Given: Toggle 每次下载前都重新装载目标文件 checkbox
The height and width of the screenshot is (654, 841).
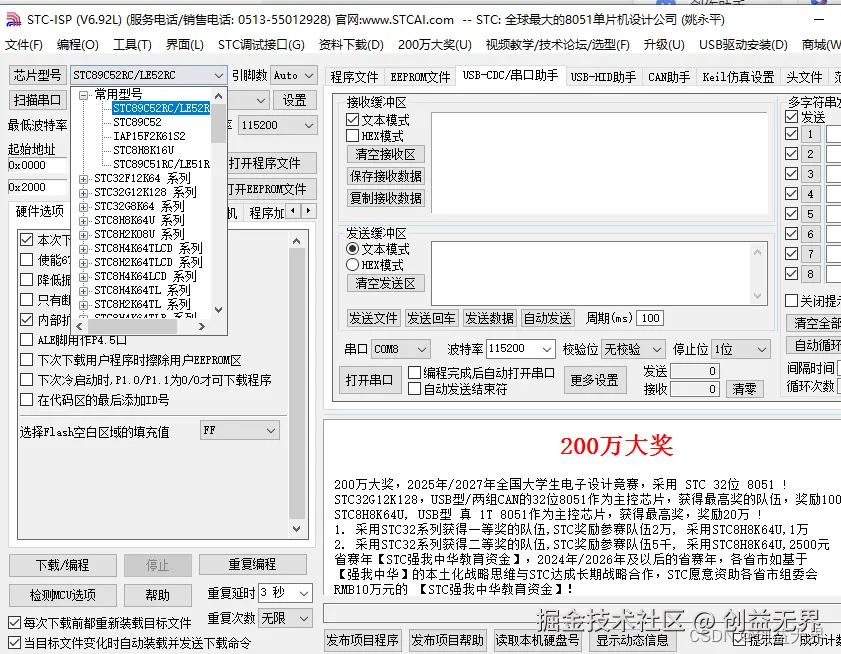Looking at the screenshot, I should pos(14,623).
